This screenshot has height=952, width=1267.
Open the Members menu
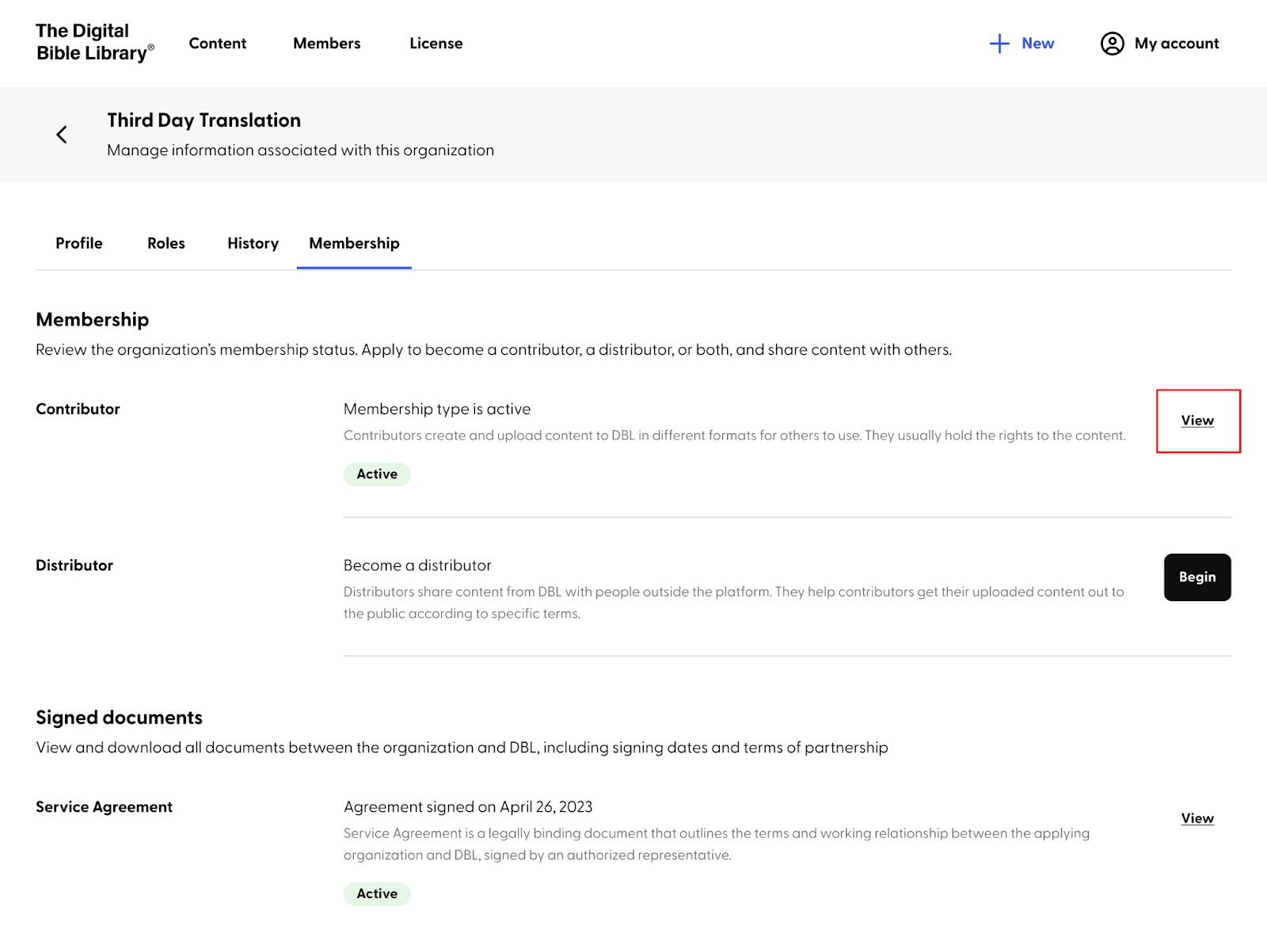point(327,44)
